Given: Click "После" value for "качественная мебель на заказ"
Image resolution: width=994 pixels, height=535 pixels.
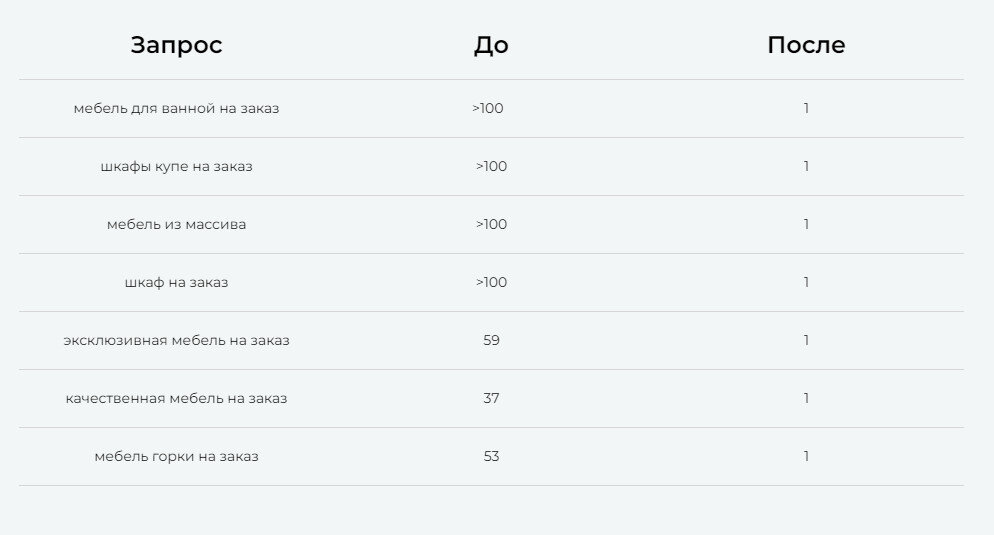Looking at the screenshot, I should [806, 398].
